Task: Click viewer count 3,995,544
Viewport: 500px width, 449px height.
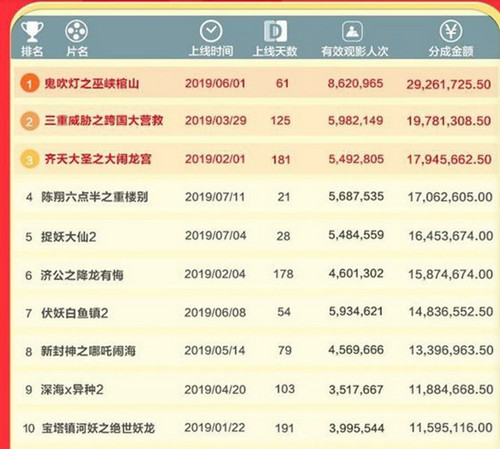Action: click(357, 428)
